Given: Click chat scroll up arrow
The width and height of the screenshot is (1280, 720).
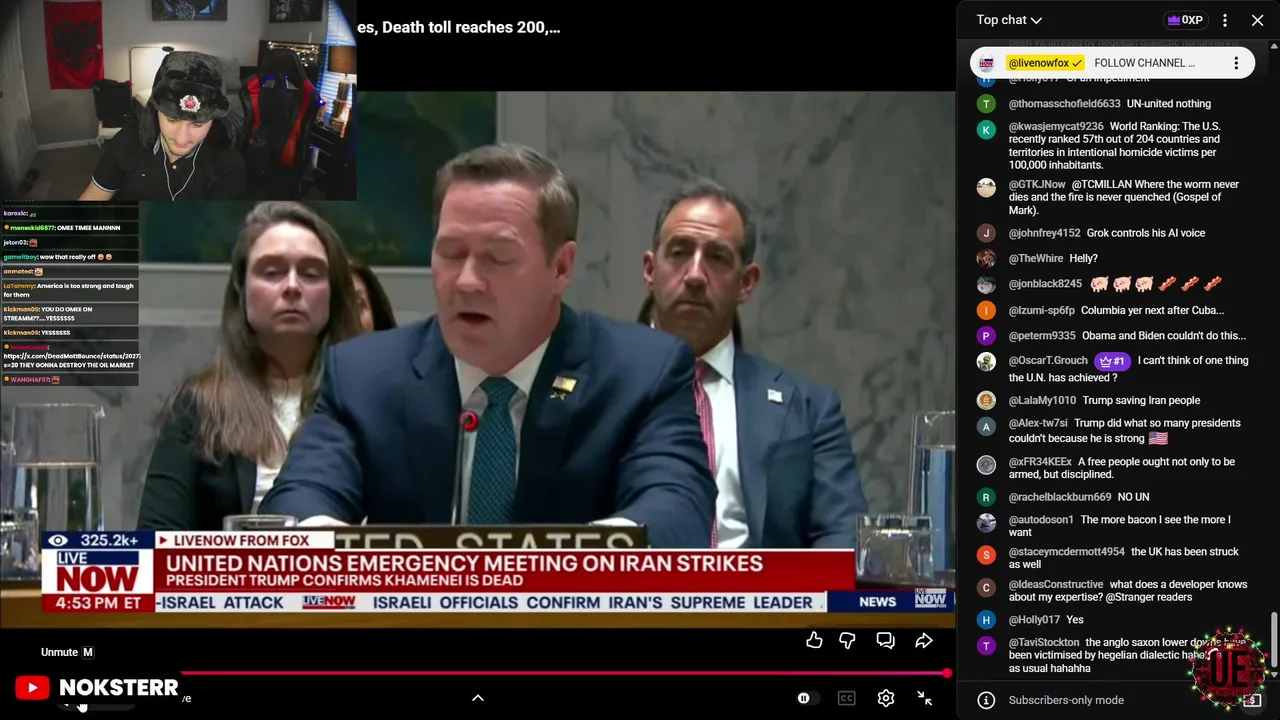Looking at the screenshot, I should [1274, 45].
